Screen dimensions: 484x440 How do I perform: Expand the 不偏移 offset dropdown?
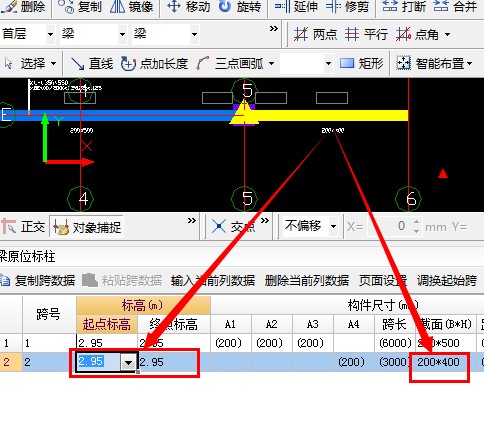(x=333, y=227)
